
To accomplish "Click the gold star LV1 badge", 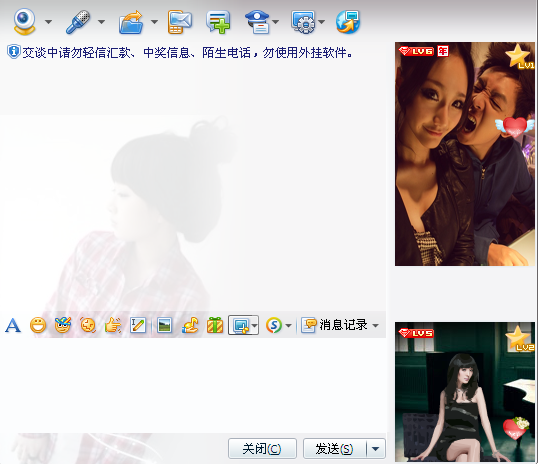I will click(519, 57).
